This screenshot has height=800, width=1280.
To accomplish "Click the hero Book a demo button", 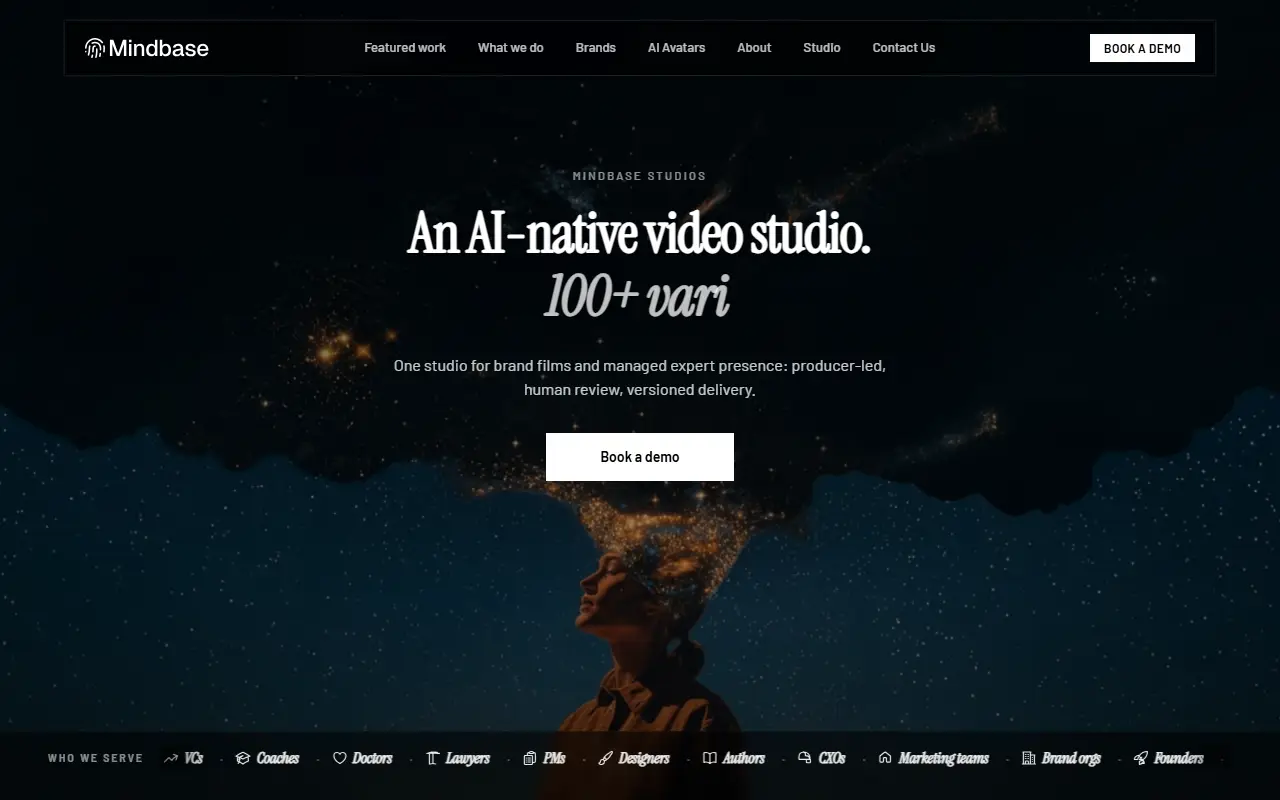I will pyautogui.click(x=640, y=457).
